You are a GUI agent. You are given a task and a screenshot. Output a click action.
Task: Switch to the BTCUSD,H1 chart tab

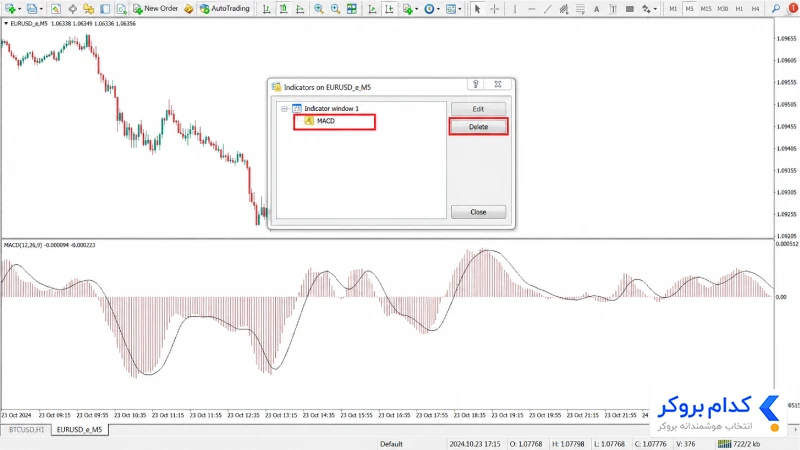click(27, 430)
